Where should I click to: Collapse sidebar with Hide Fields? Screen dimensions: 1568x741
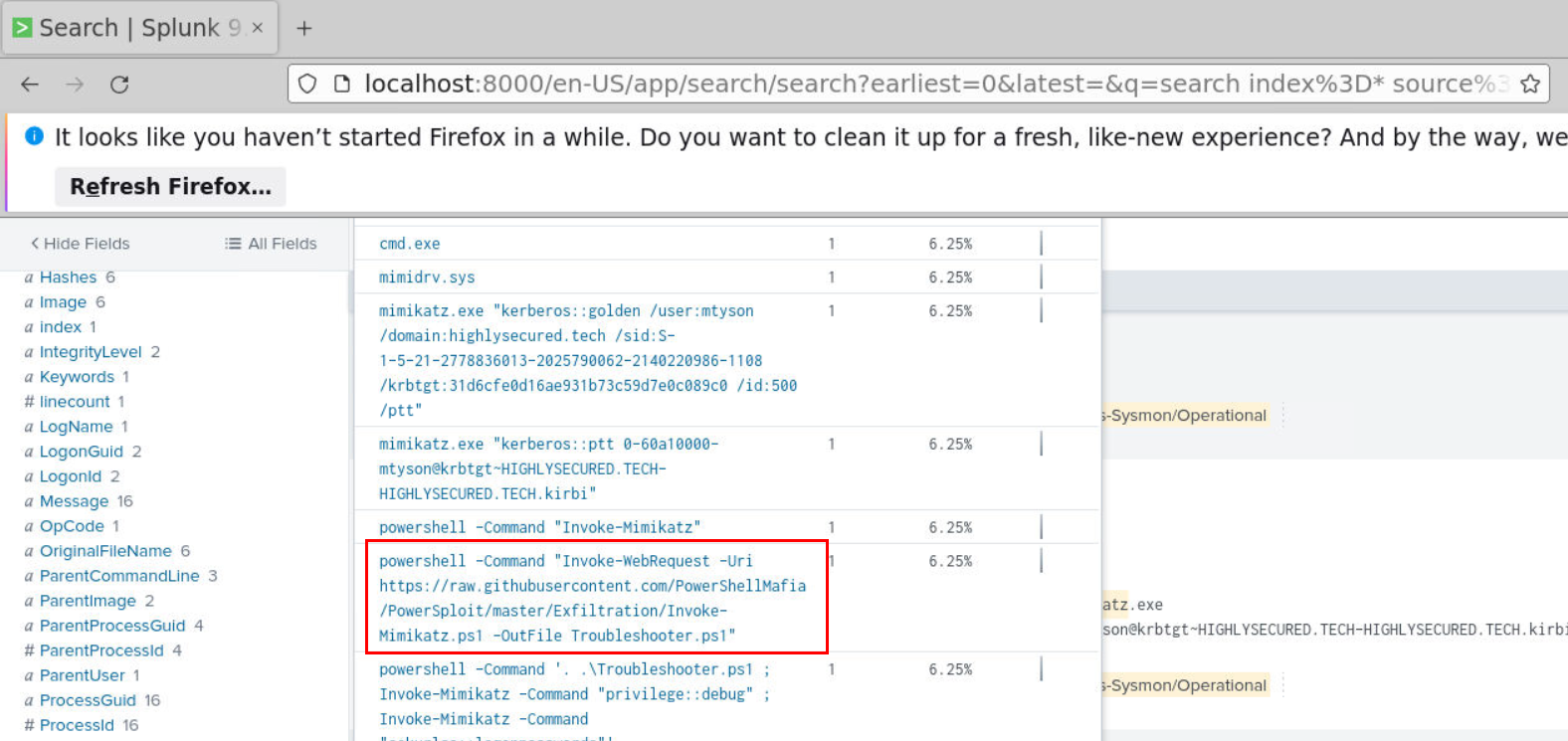pyautogui.click(x=81, y=244)
